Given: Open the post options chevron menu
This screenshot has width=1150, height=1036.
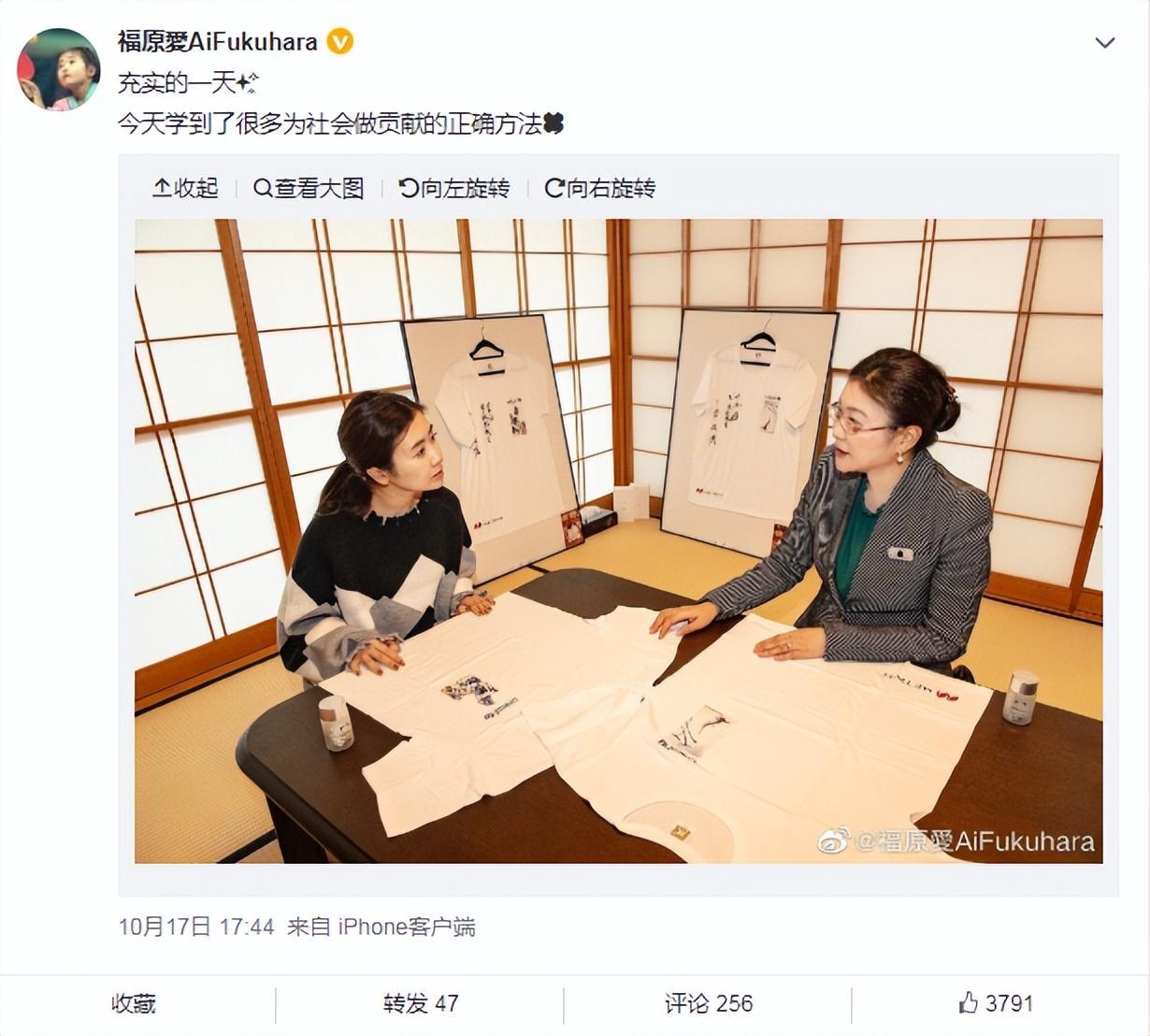Looking at the screenshot, I should coord(1105,43).
